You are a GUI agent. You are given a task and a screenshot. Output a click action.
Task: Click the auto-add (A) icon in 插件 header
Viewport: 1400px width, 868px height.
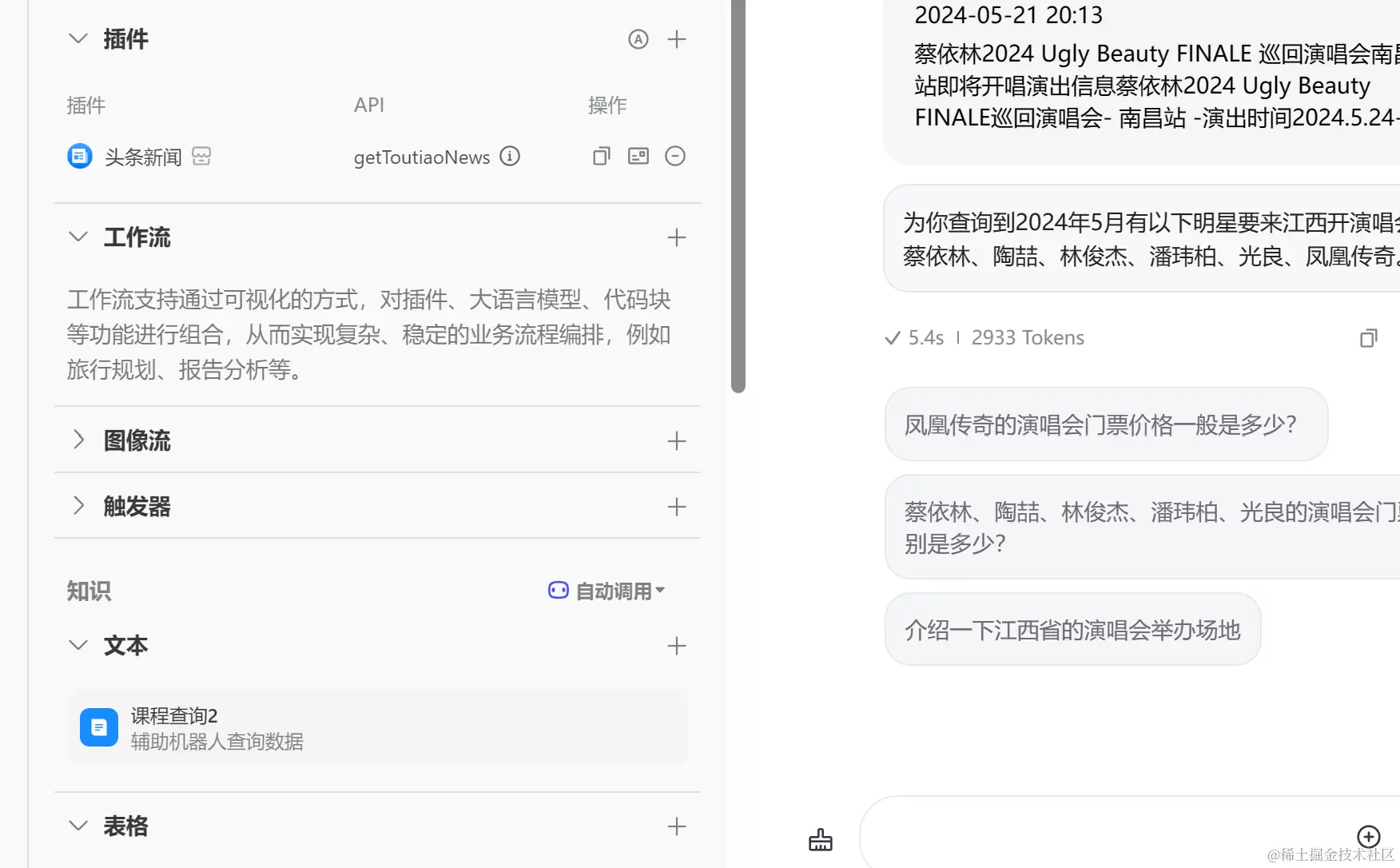pos(638,39)
